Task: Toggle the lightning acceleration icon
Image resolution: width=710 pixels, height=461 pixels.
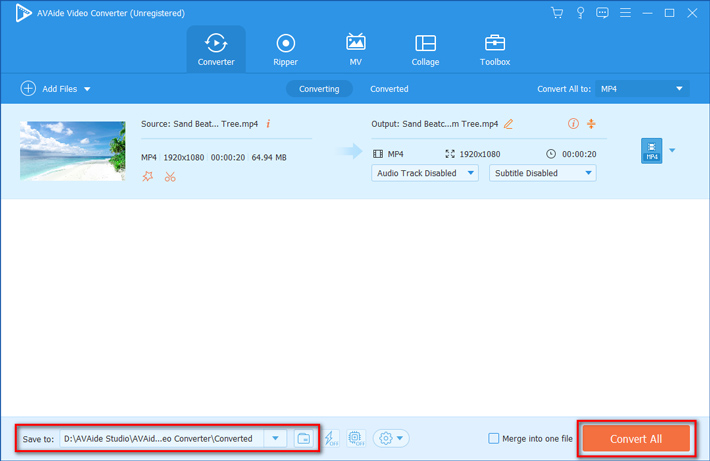Action: [331, 439]
